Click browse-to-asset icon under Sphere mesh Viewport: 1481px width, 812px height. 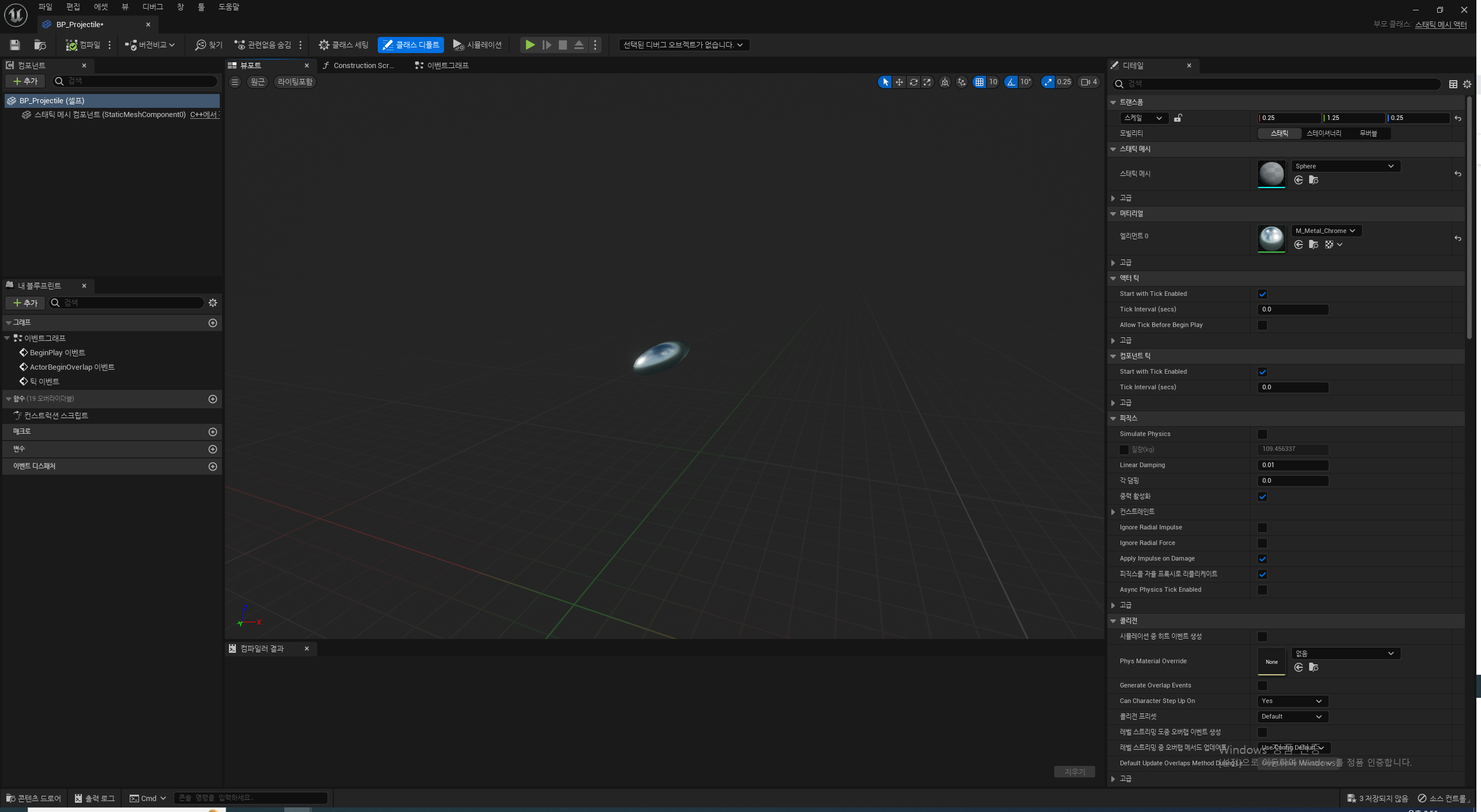click(1314, 180)
